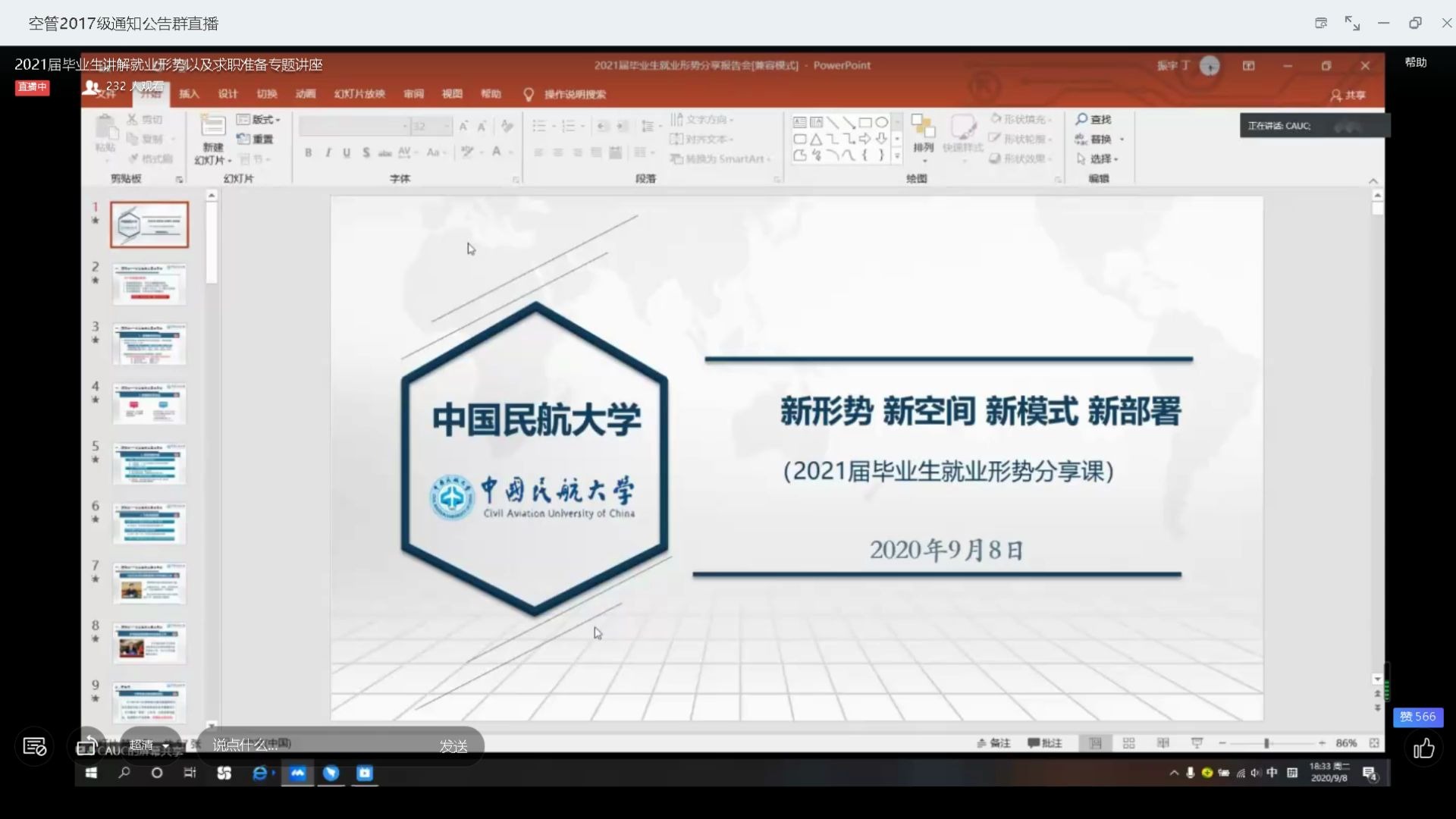Adjust the zoom slider handle
Viewport: 1456px width, 819px height.
(1266, 743)
